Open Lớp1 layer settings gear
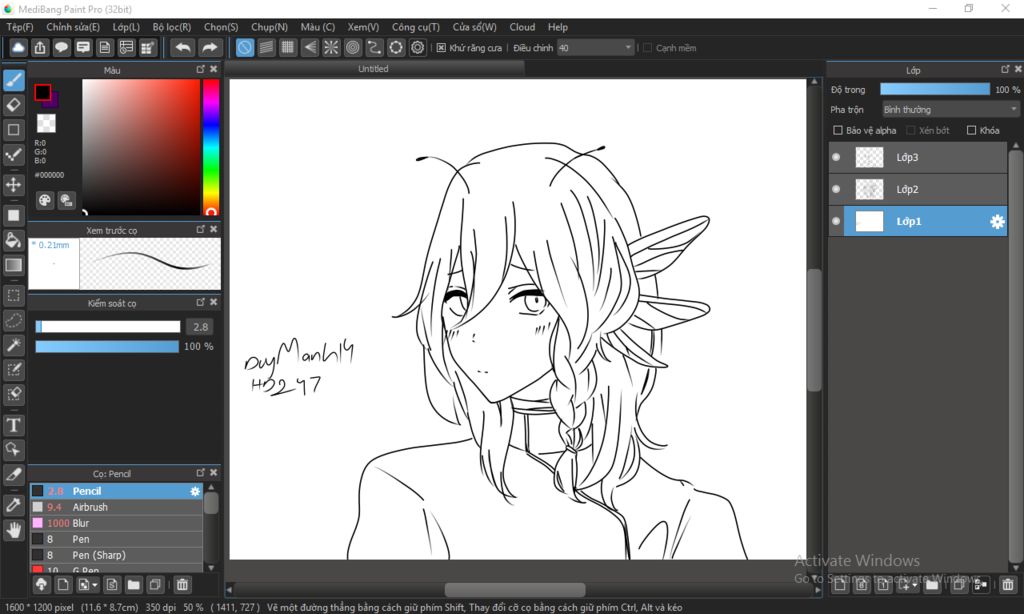Viewport: 1024px width, 614px height. coord(997,221)
